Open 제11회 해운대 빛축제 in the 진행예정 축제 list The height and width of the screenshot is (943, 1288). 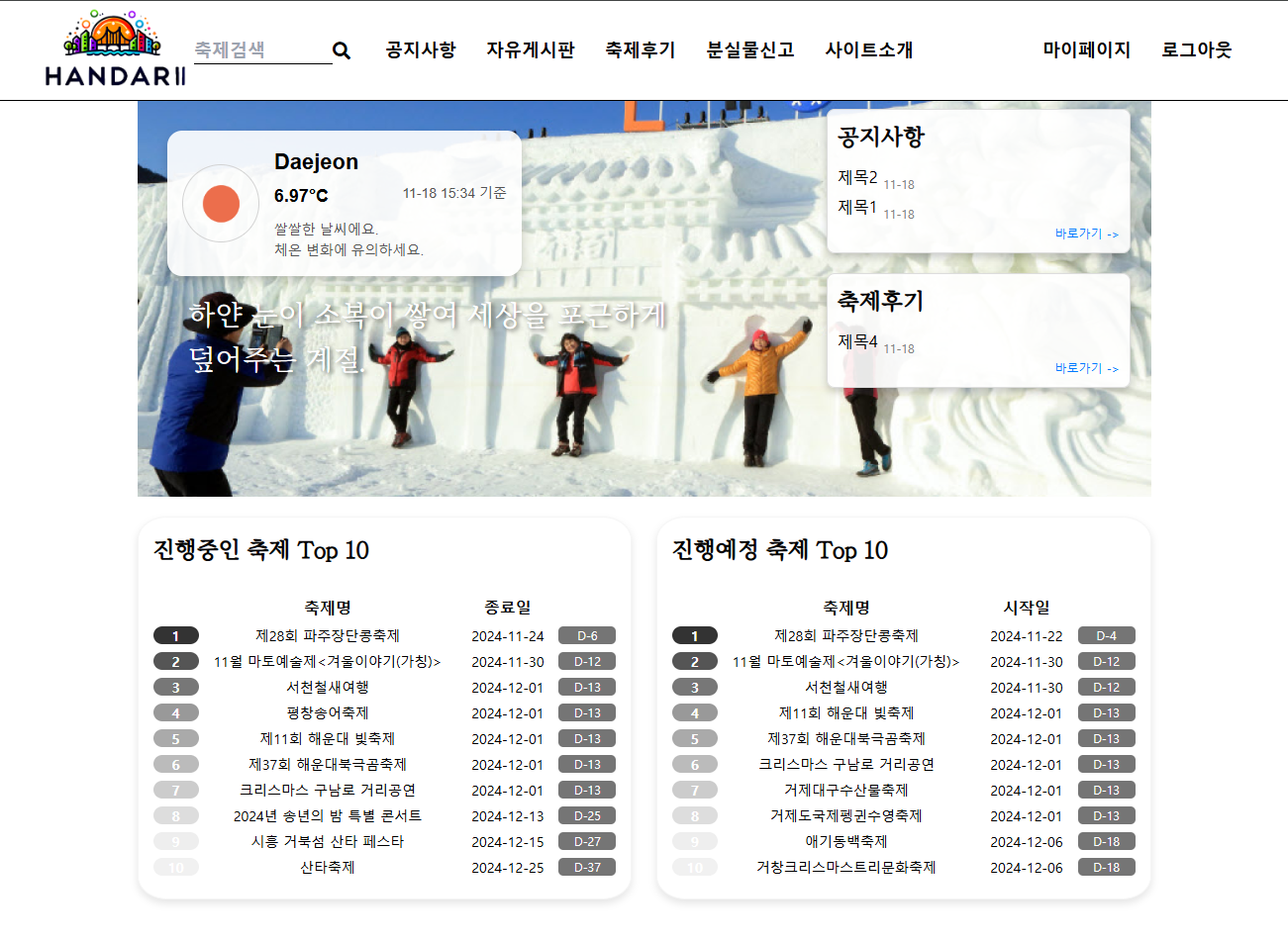(846, 712)
